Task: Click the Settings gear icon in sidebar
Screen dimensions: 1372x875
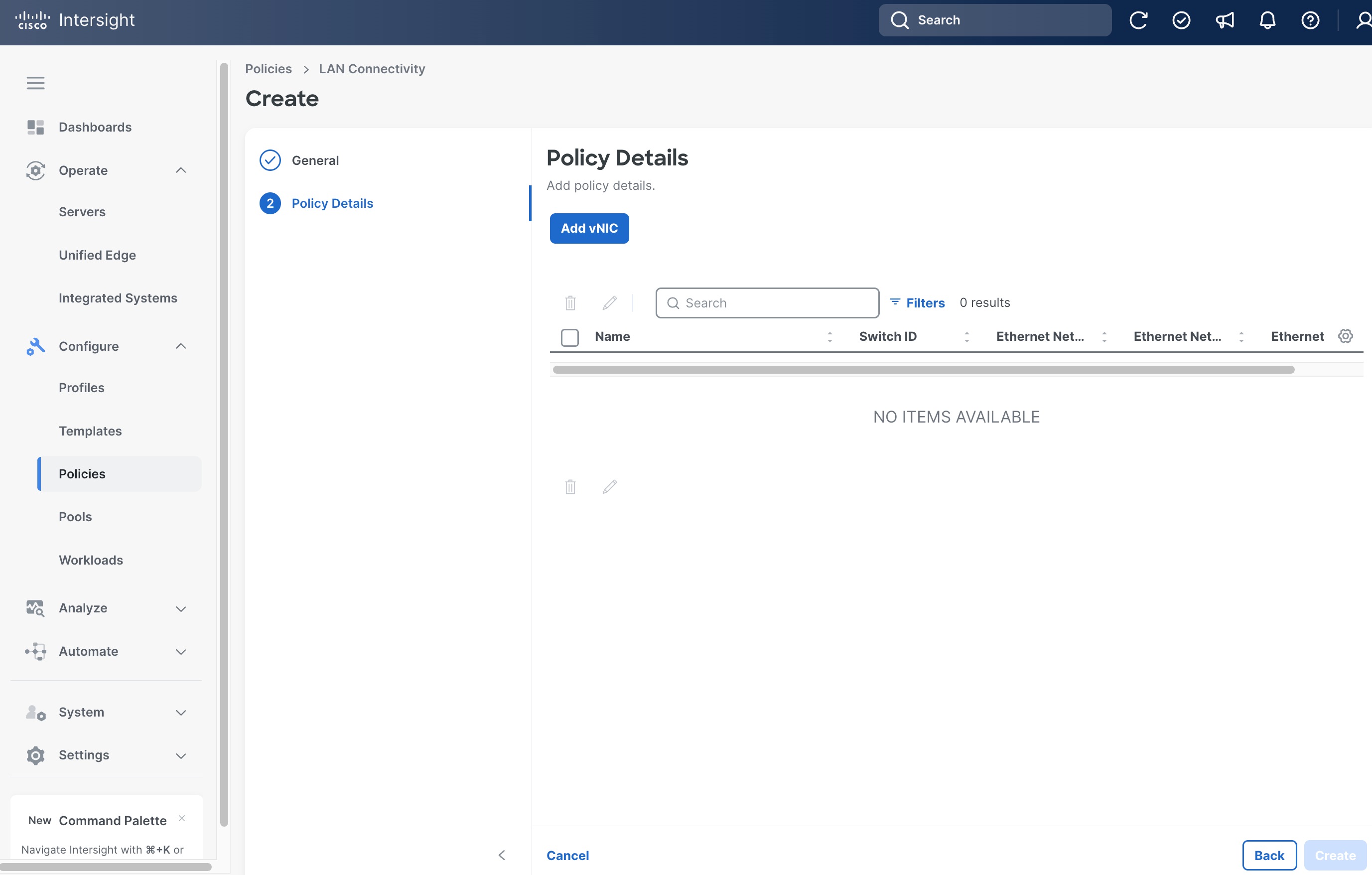Action: point(35,755)
